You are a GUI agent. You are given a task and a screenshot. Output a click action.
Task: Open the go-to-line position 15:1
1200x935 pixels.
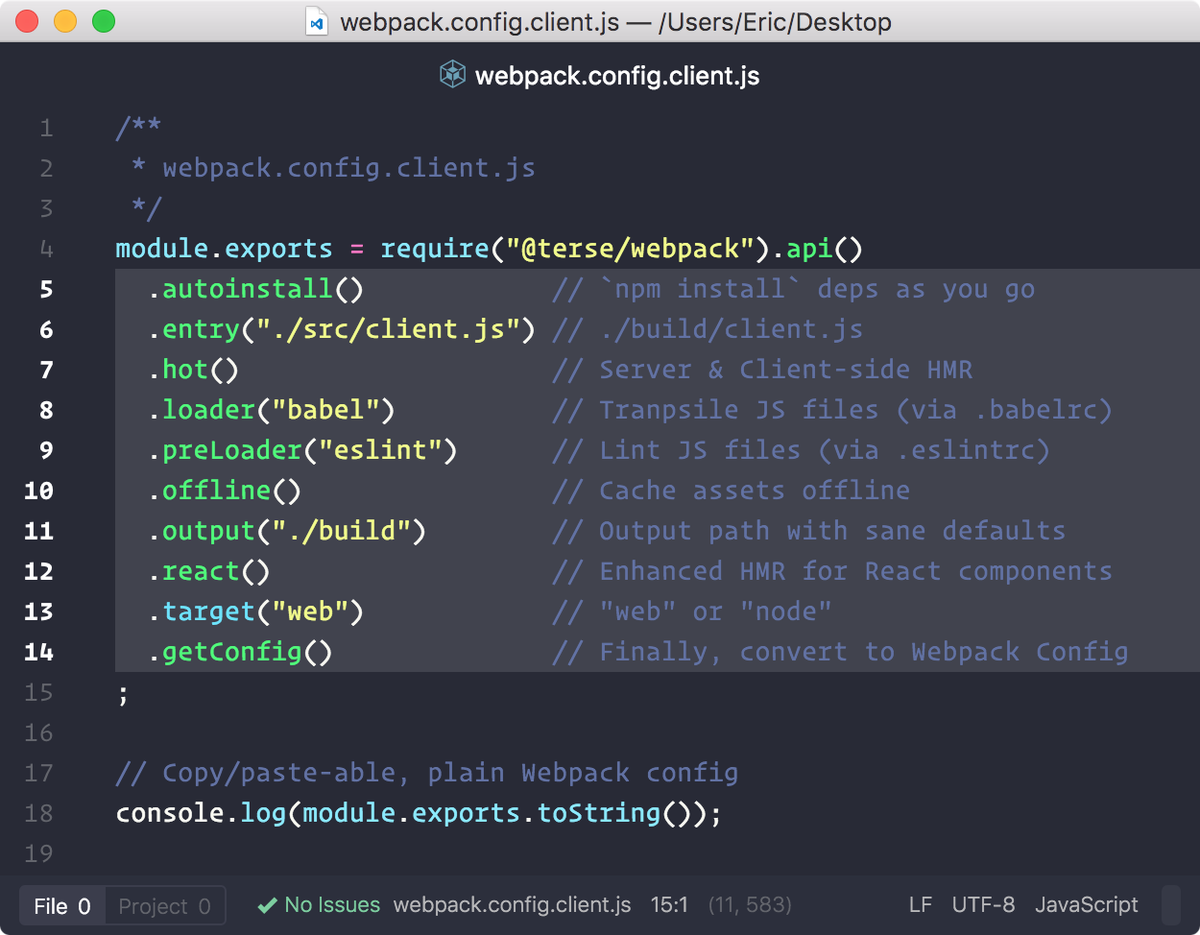click(669, 906)
